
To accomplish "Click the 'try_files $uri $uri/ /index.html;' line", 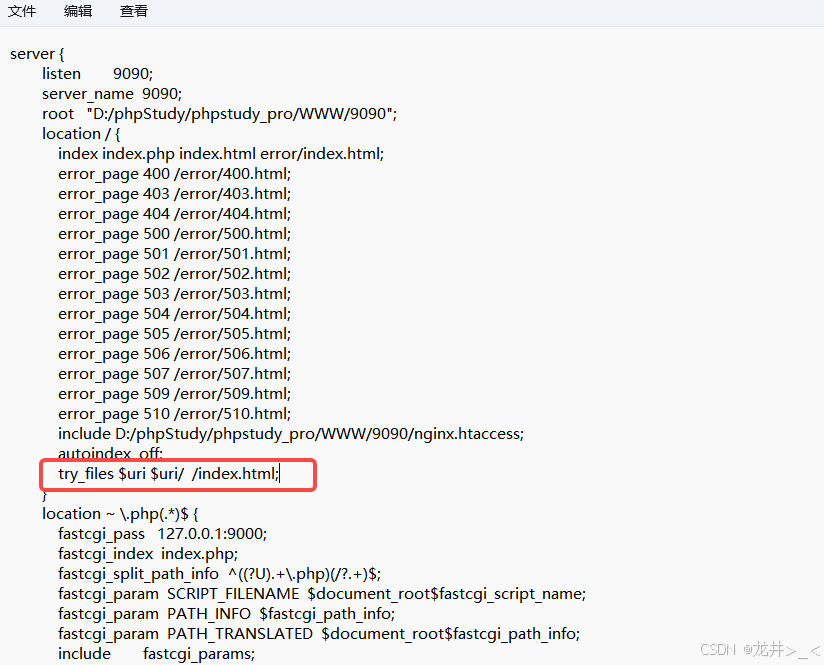I will click(x=169, y=474).
